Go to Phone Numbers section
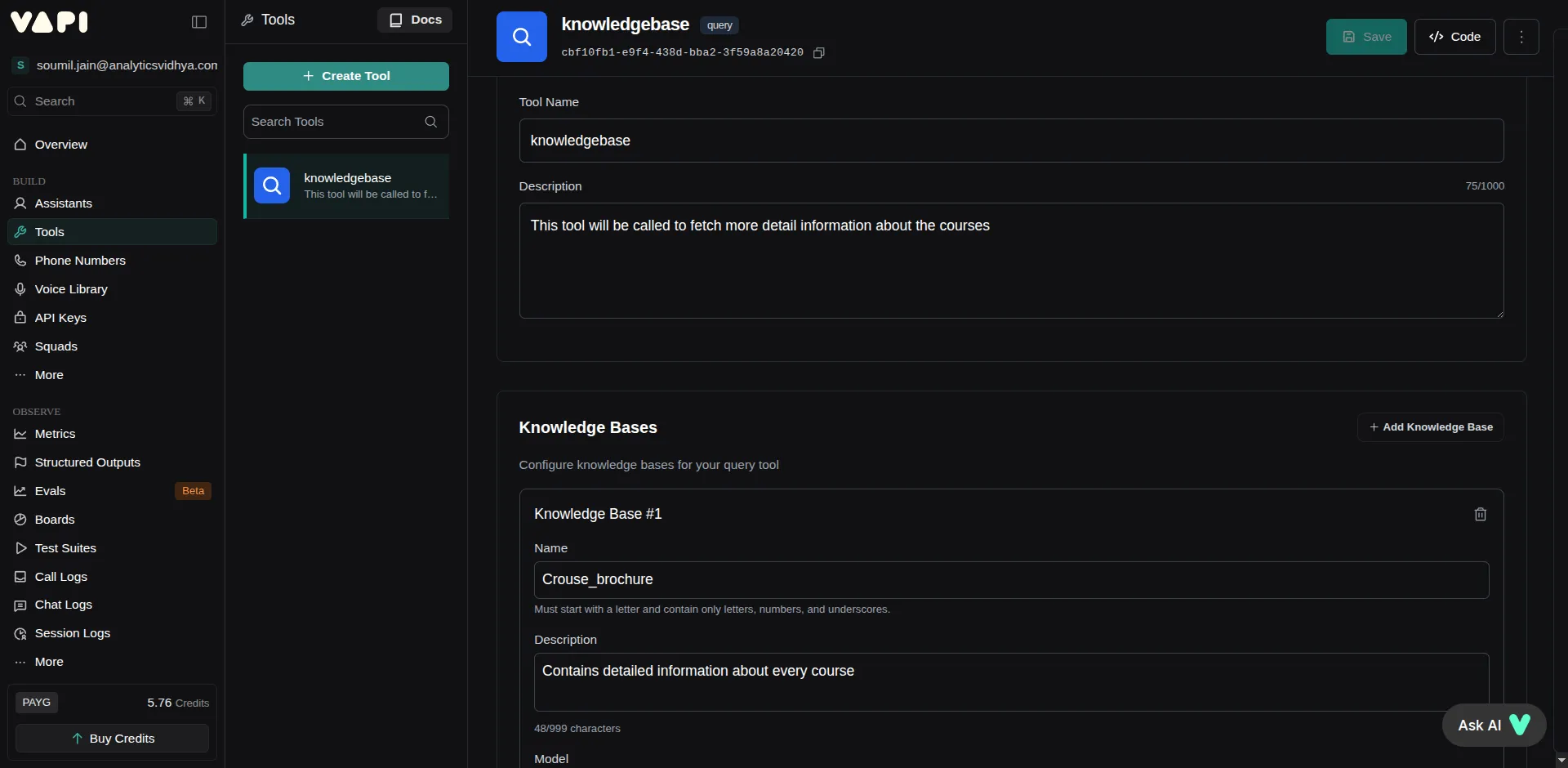 (80, 261)
